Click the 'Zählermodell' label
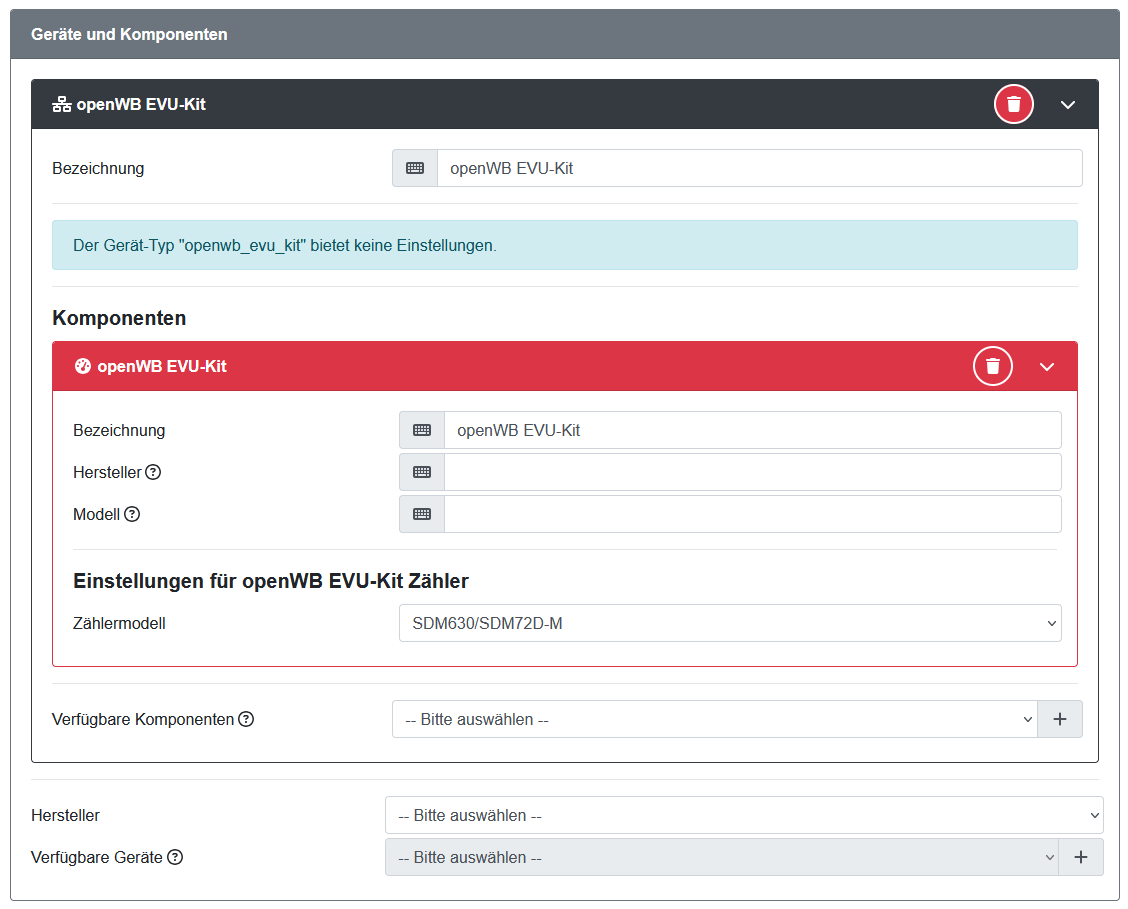1128x909 pixels. click(119, 623)
